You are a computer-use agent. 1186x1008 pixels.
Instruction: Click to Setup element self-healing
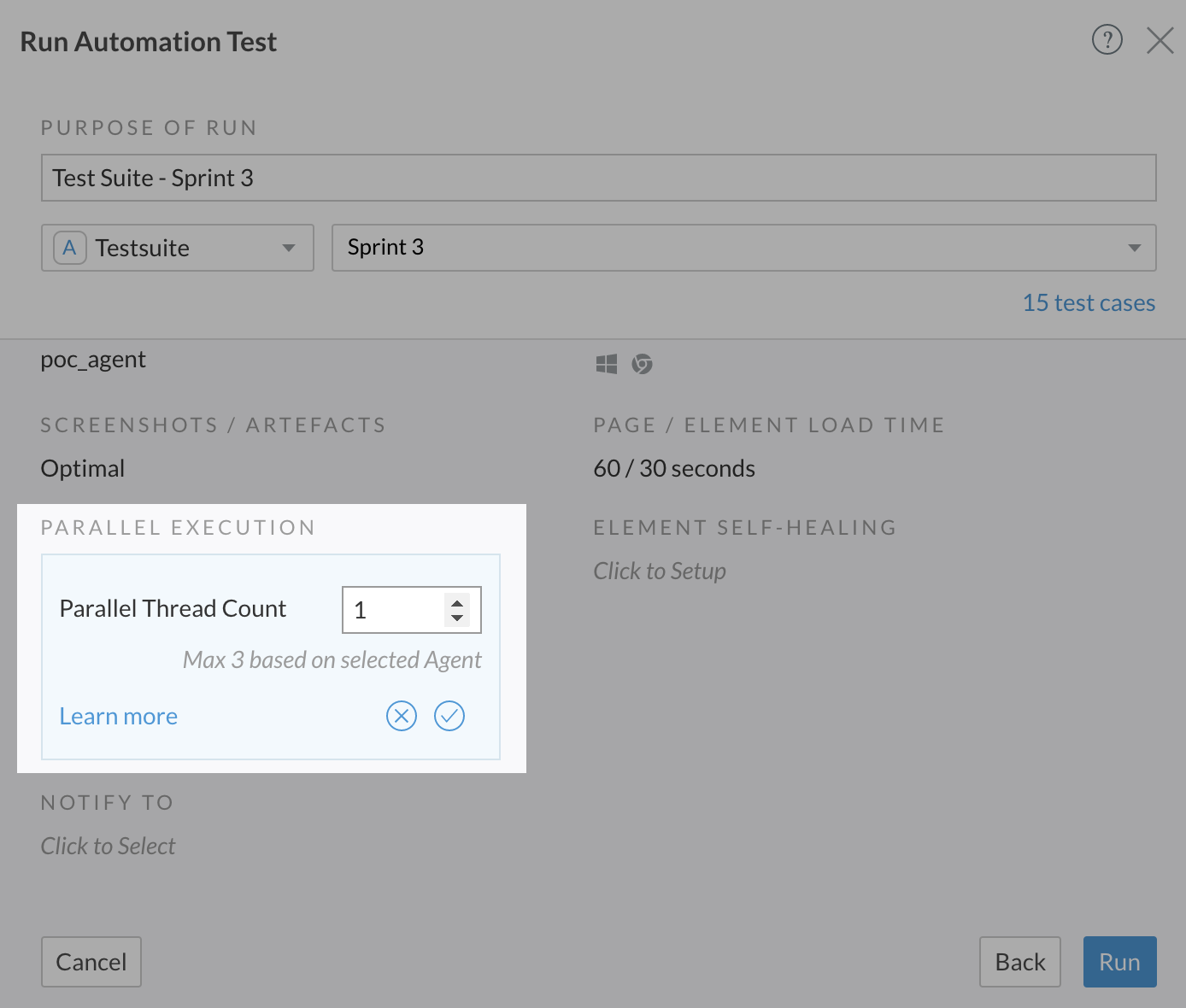660,571
